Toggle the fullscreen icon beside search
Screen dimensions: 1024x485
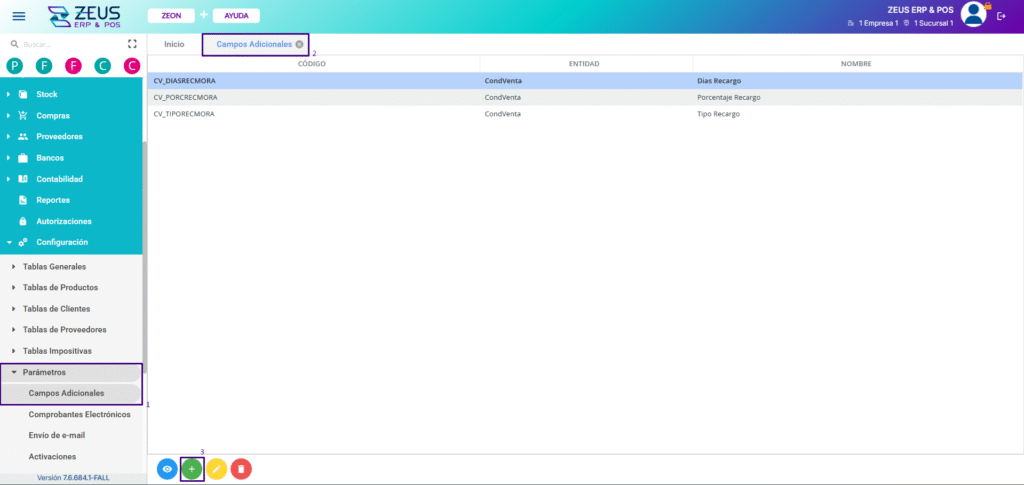pyautogui.click(x=132, y=44)
